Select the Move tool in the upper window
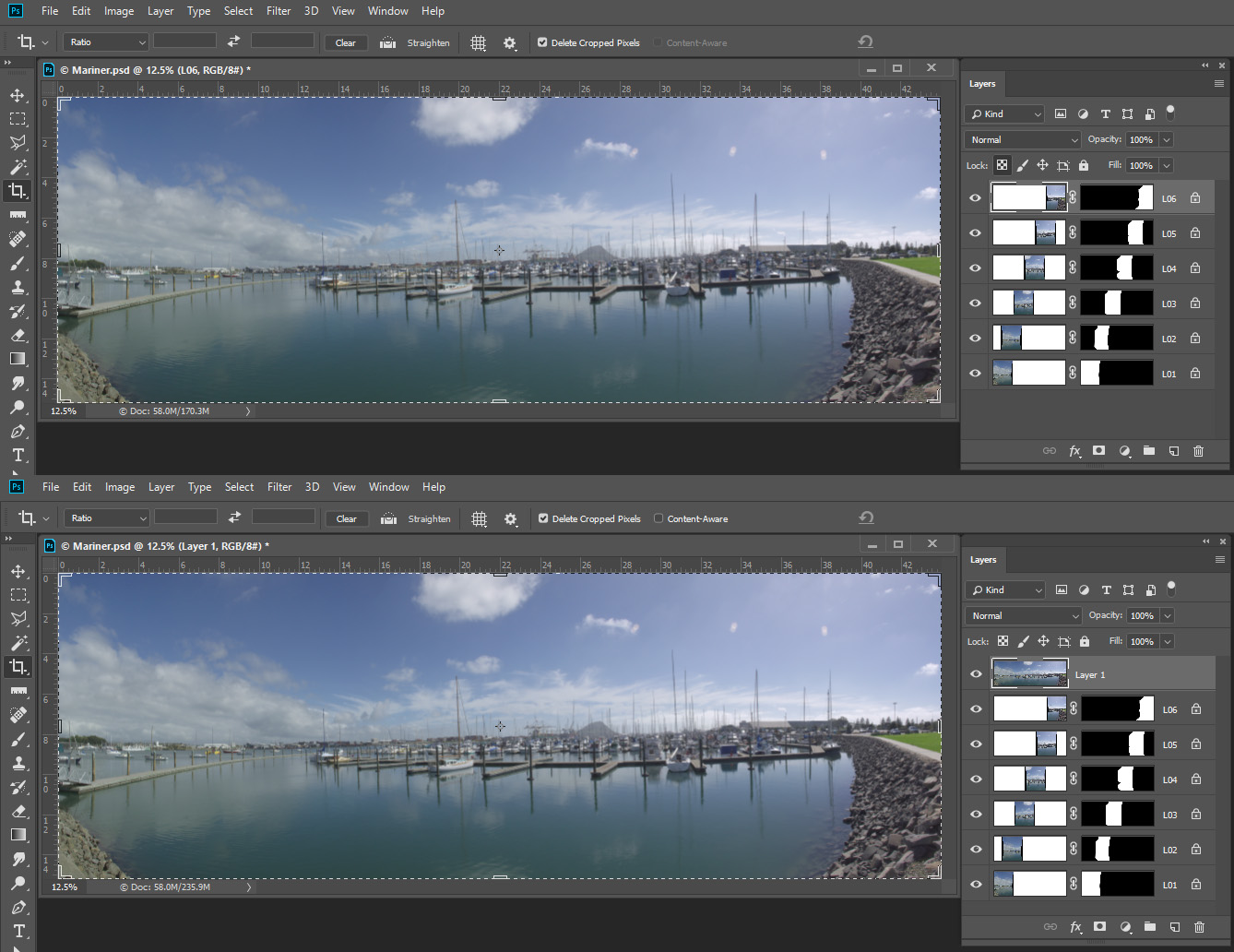 (18, 95)
